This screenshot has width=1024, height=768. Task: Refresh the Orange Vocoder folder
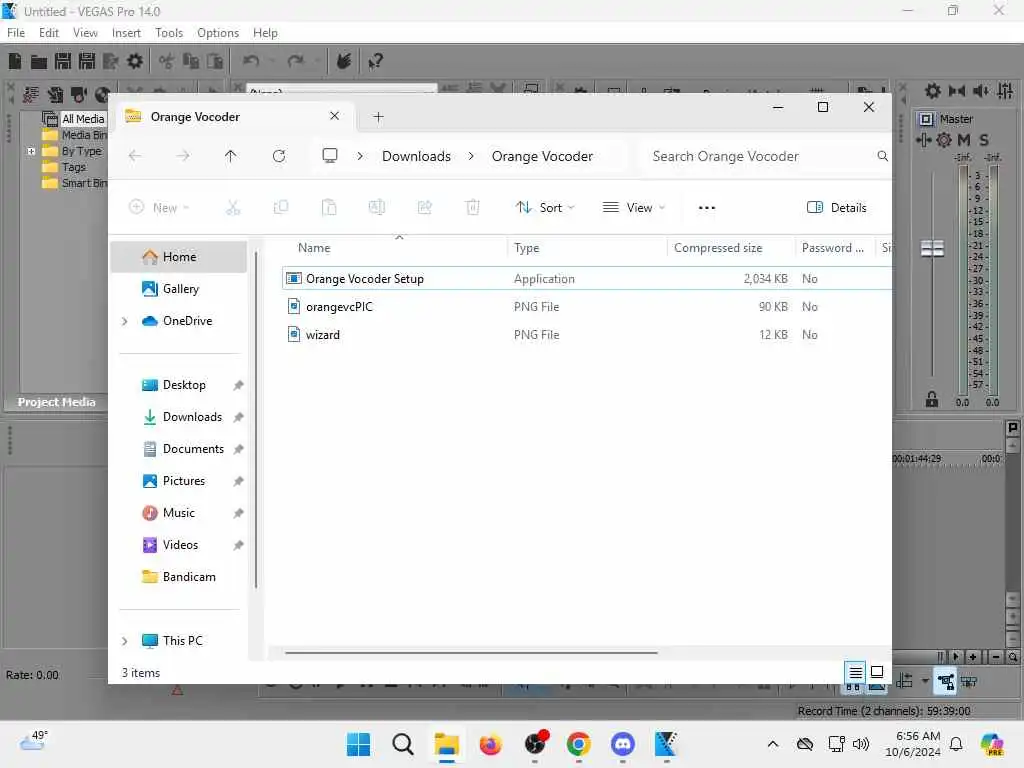click(x=279, y=156)
